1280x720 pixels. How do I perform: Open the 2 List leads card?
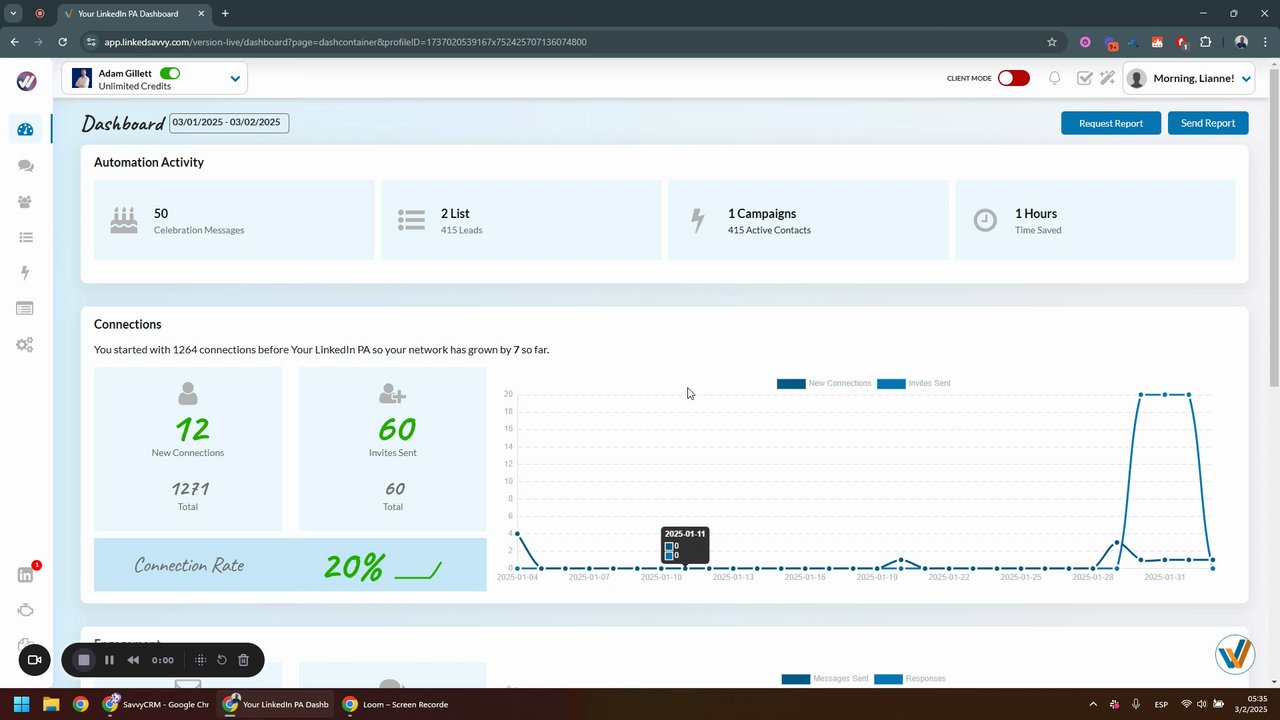(521, 220)
